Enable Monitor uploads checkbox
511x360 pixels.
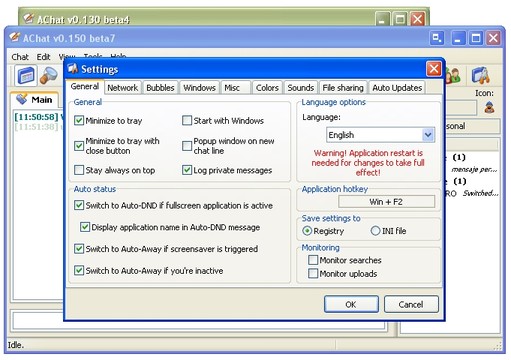[313, 274]
